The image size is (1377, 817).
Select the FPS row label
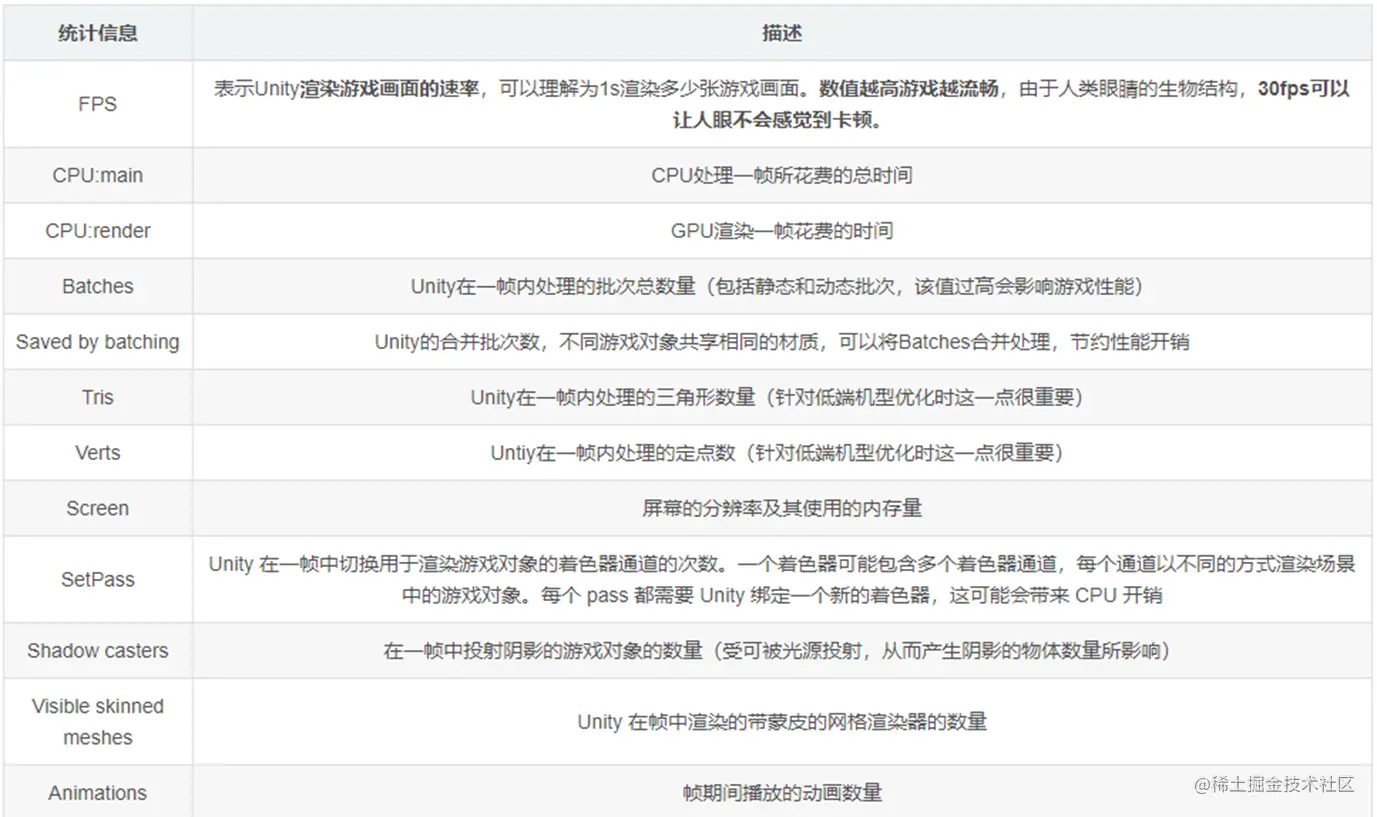coord(98,104)
